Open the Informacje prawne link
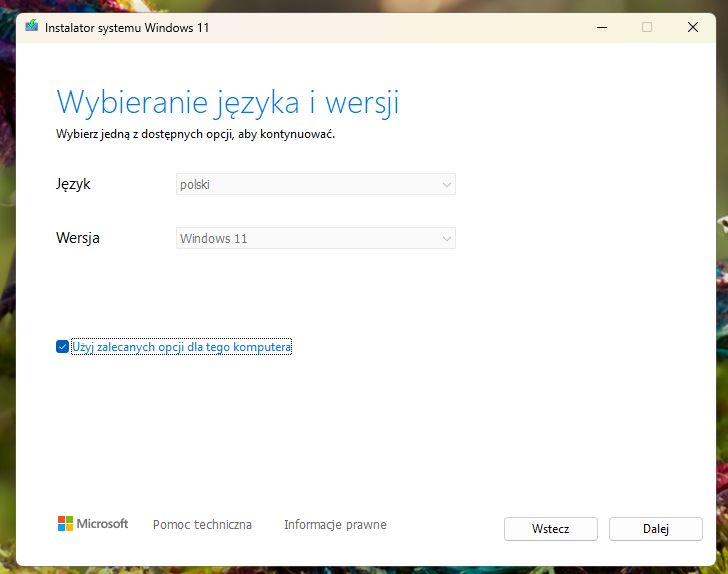 pyautogui.click(x=335, y=524)
